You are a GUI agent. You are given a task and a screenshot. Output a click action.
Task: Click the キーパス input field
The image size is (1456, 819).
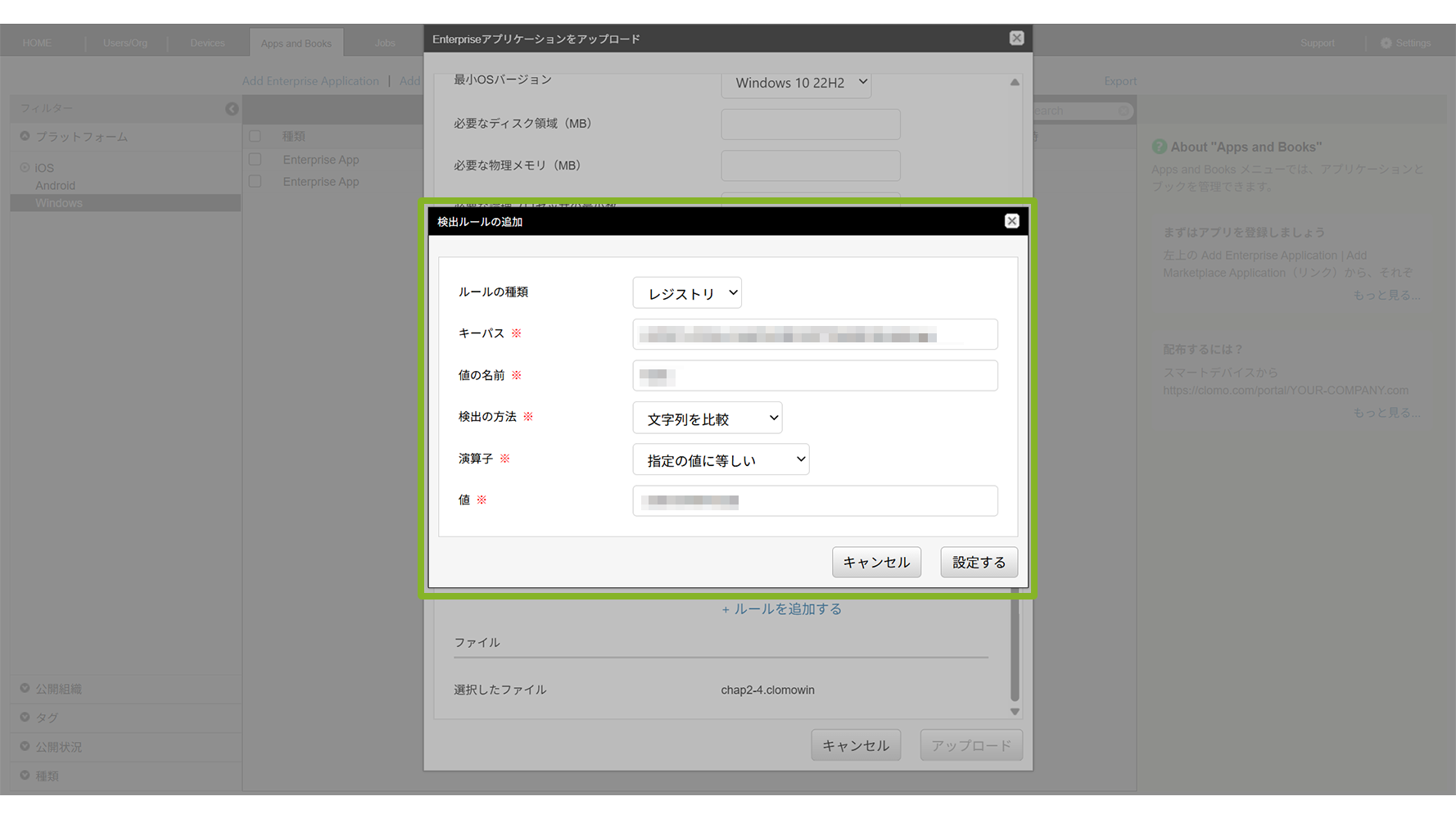(x=815, y=335)
